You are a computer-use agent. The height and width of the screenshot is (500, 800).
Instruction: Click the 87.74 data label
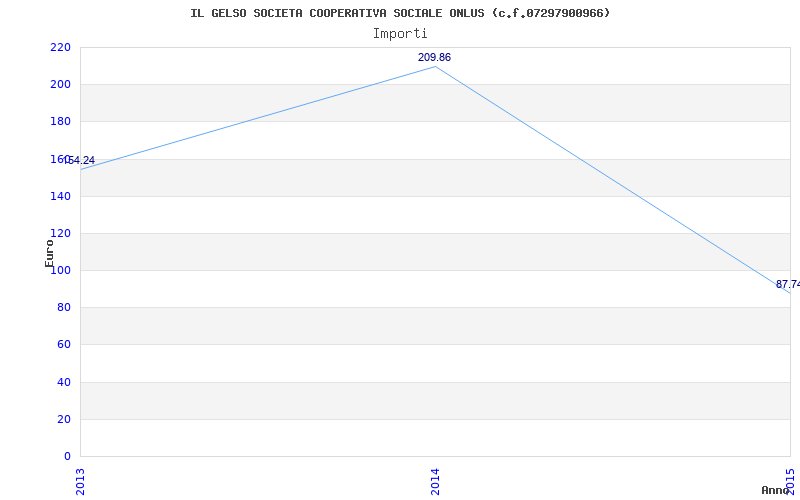pyautogui.click(x=788, y=284)
